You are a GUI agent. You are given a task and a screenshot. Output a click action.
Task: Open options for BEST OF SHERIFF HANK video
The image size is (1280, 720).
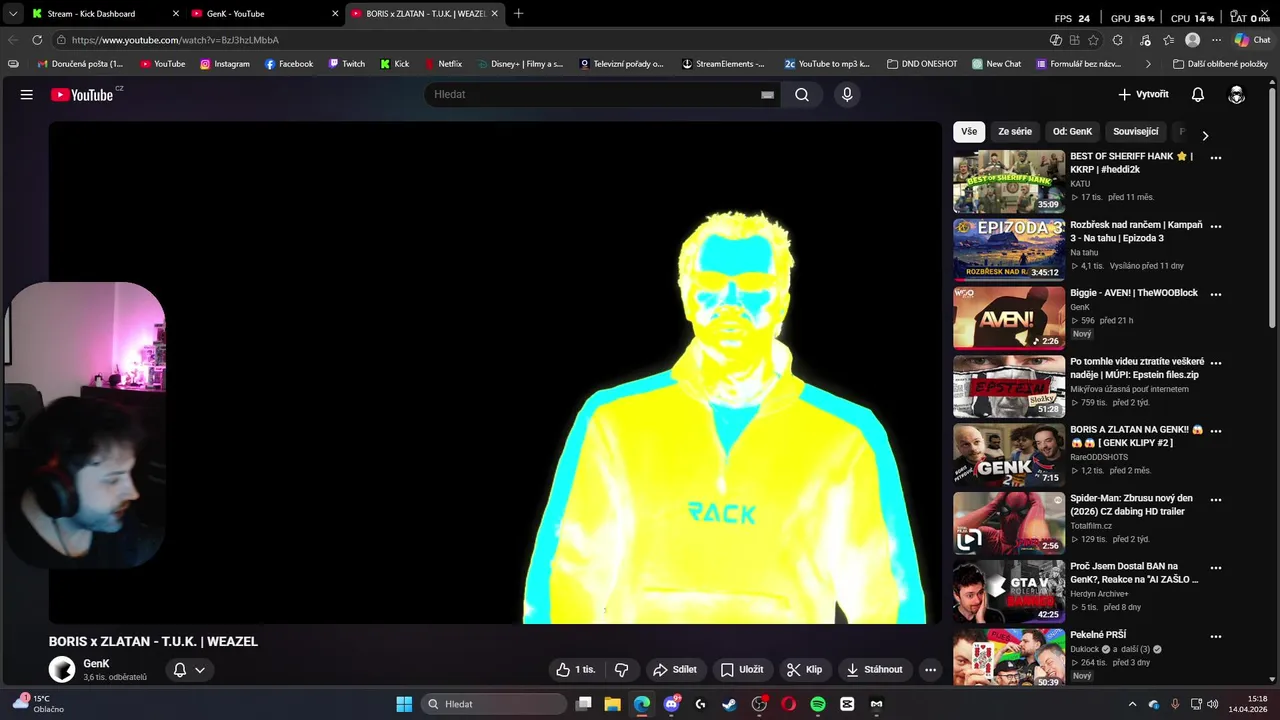point(1216,158)
